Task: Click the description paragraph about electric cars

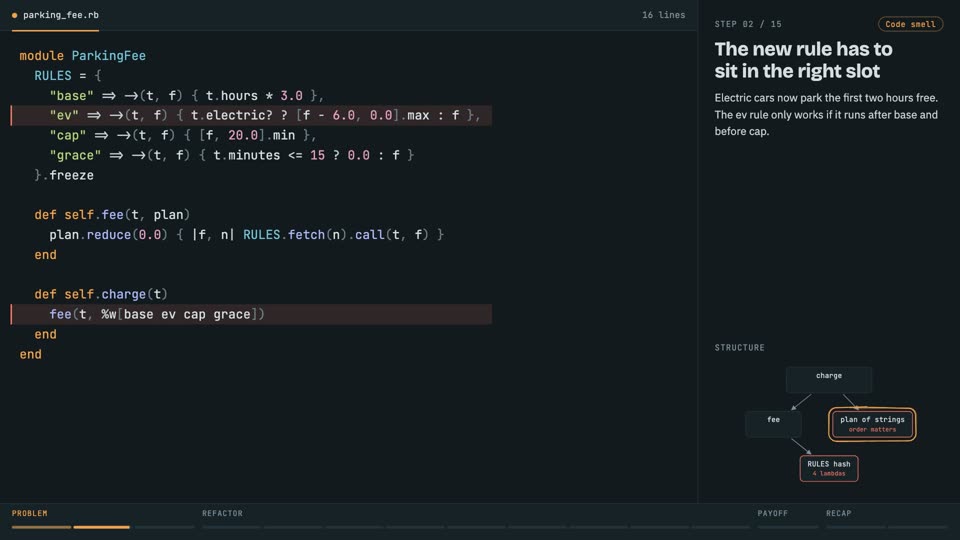Action: pos(826,114)
